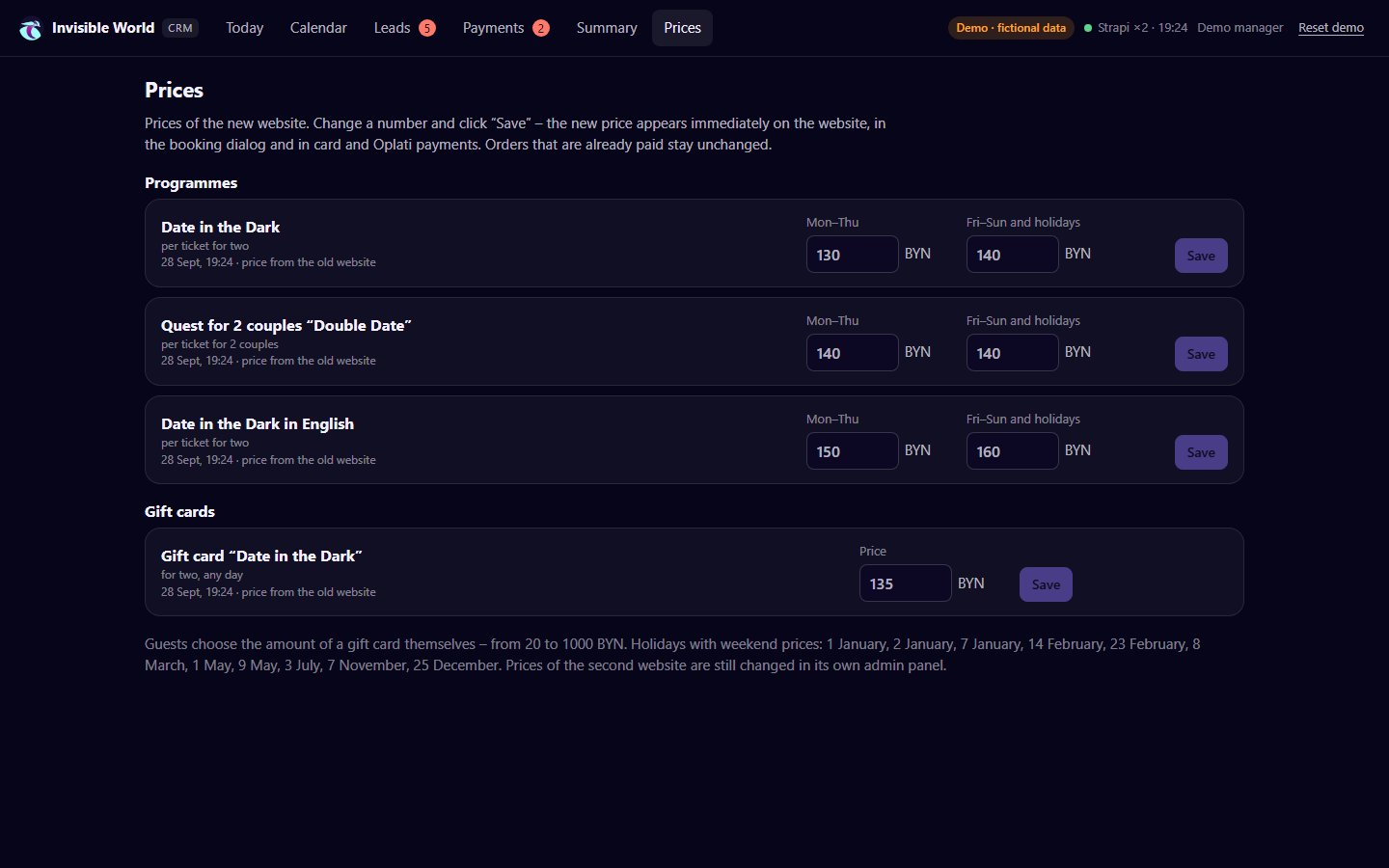1389x868 pixels.
Task: Click the Invisible World logo icon
Action: click(x=31, y=29)
